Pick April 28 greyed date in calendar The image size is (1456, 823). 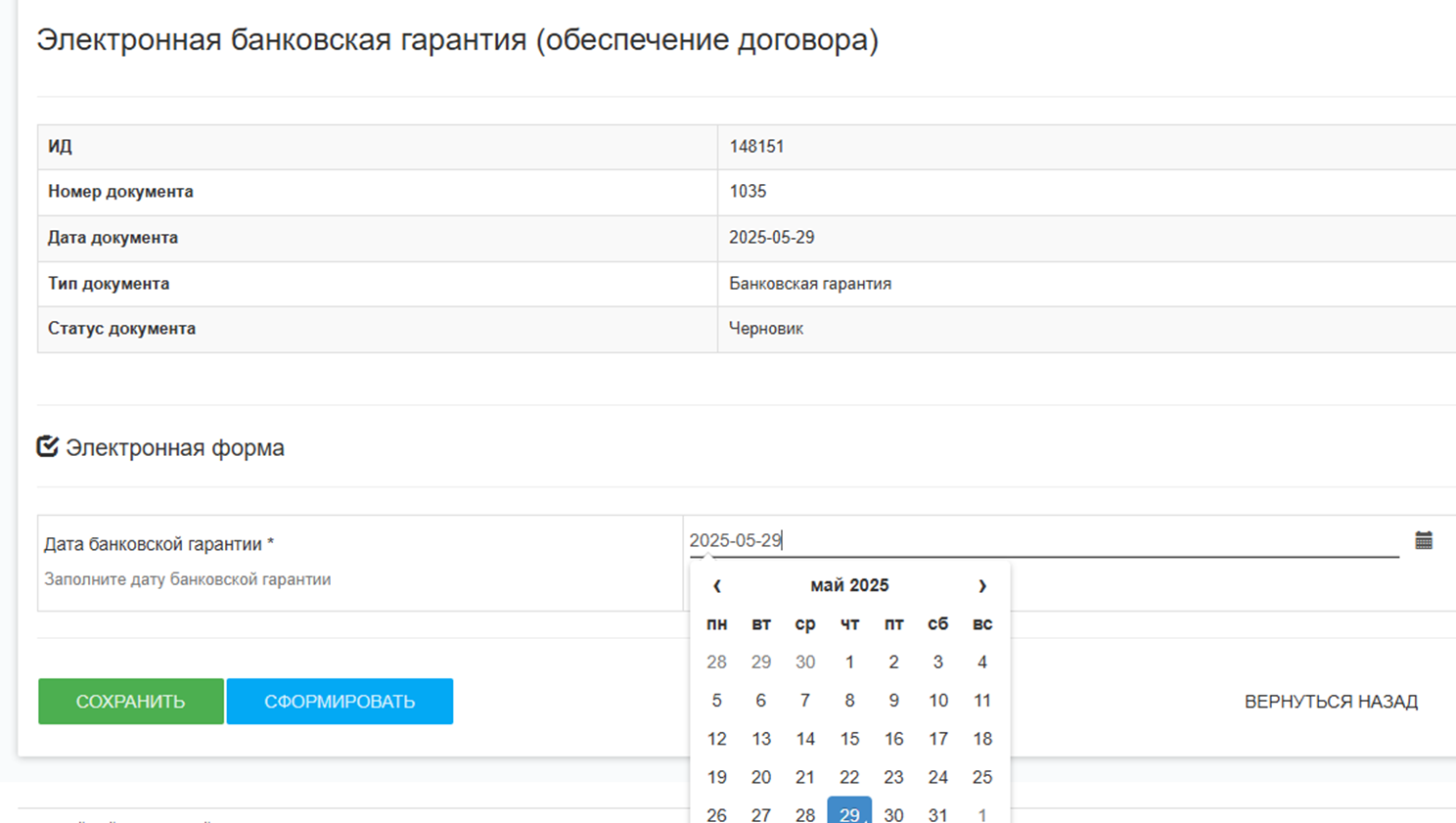tap(716, 663)
